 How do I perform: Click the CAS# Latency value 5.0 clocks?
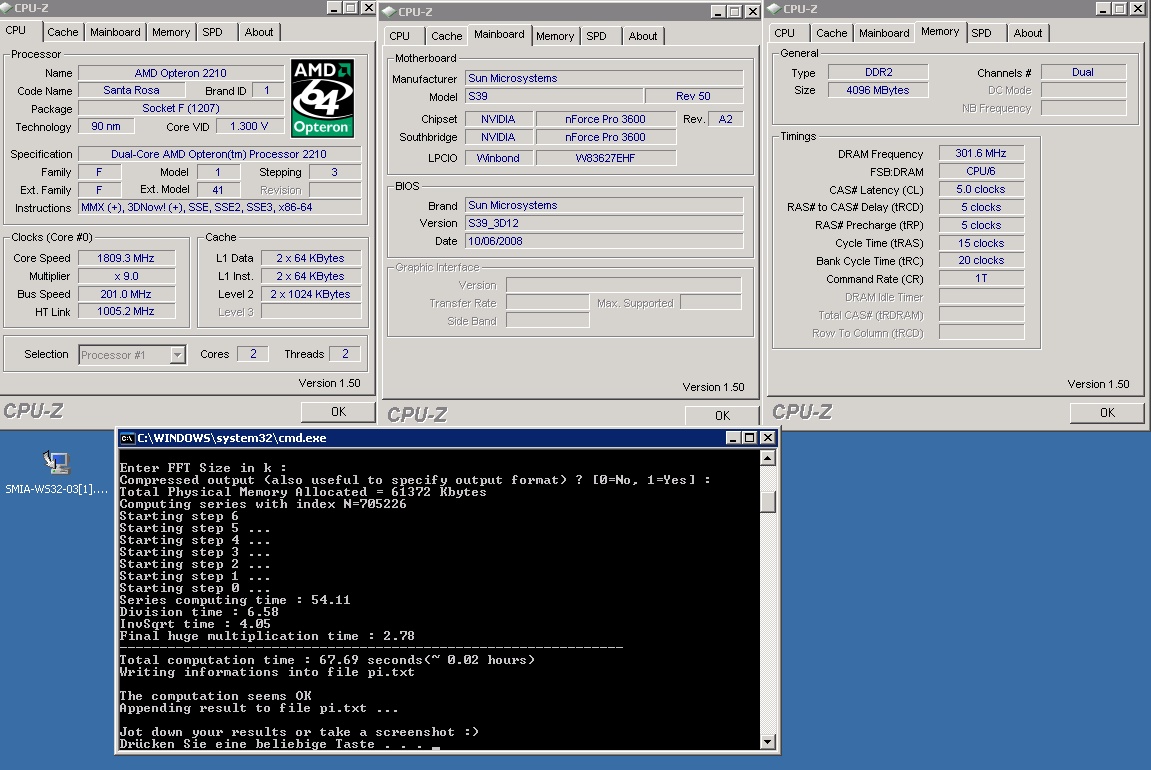pyautogui.click(x=981, y=189)
